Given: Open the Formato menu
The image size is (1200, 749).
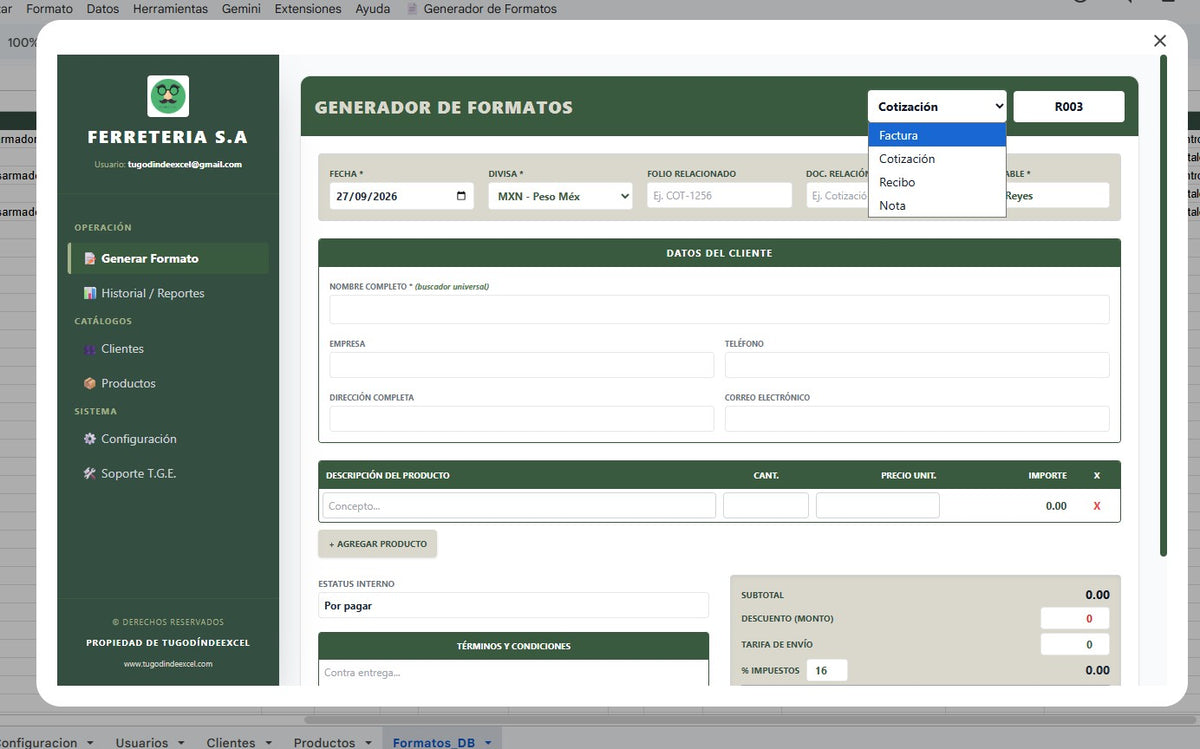Looking at the screenshot, I should pyautogui.click(x=50, y=9).
